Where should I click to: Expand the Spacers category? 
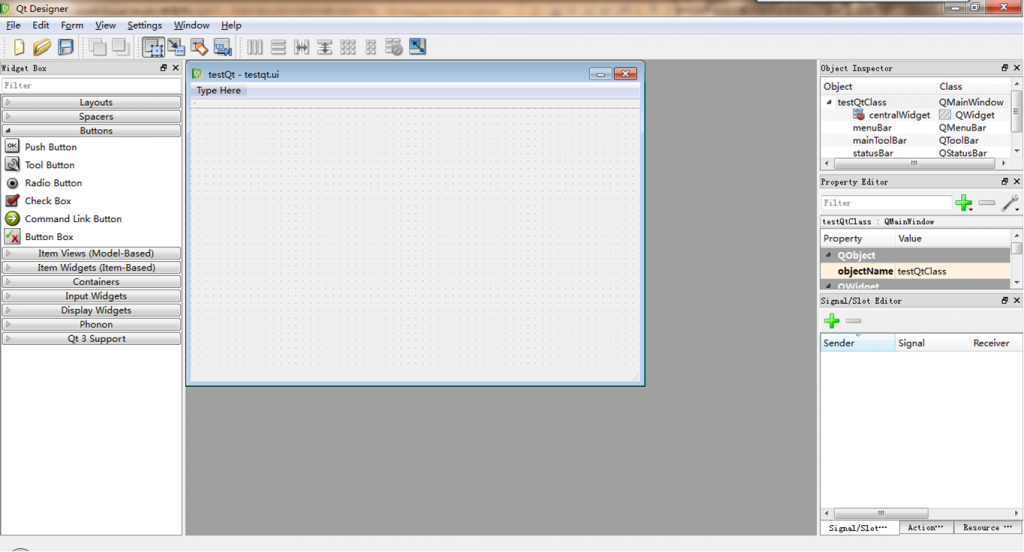pos(91,116)
